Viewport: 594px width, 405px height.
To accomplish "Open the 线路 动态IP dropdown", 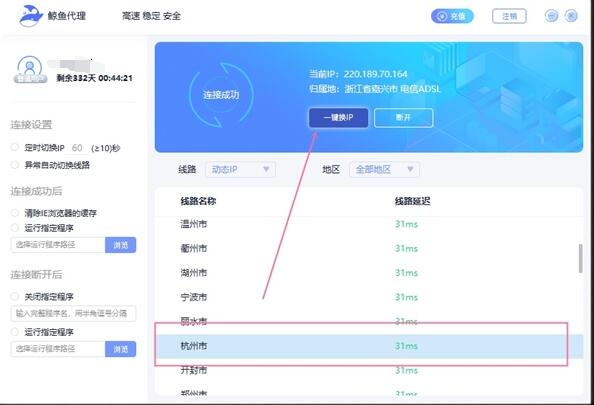I will [x=240, y=169].
